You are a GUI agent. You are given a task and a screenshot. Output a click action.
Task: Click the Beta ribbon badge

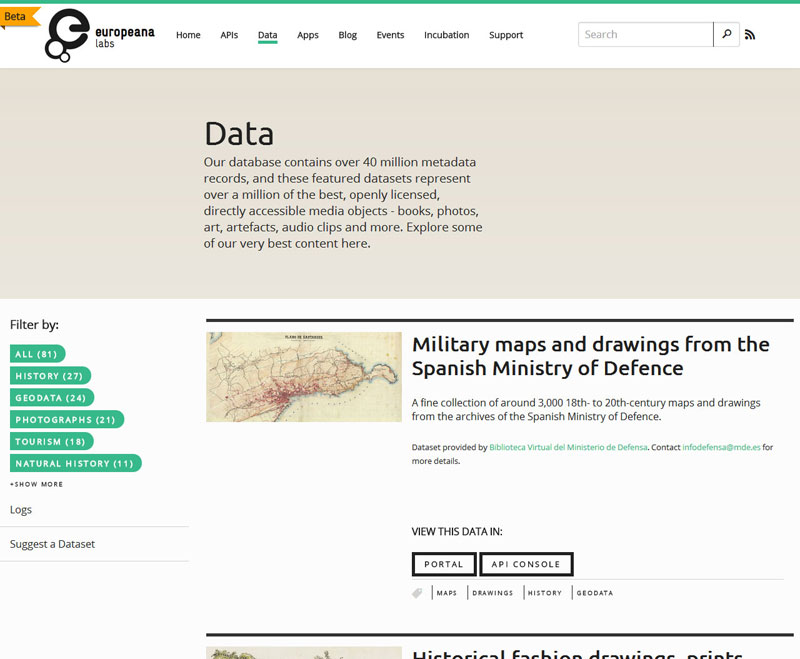pos(19,16)
